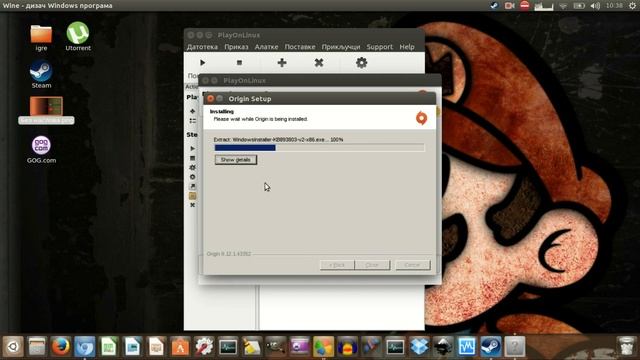
Task: Open Files manager from the dock
Action: (37, 347)
